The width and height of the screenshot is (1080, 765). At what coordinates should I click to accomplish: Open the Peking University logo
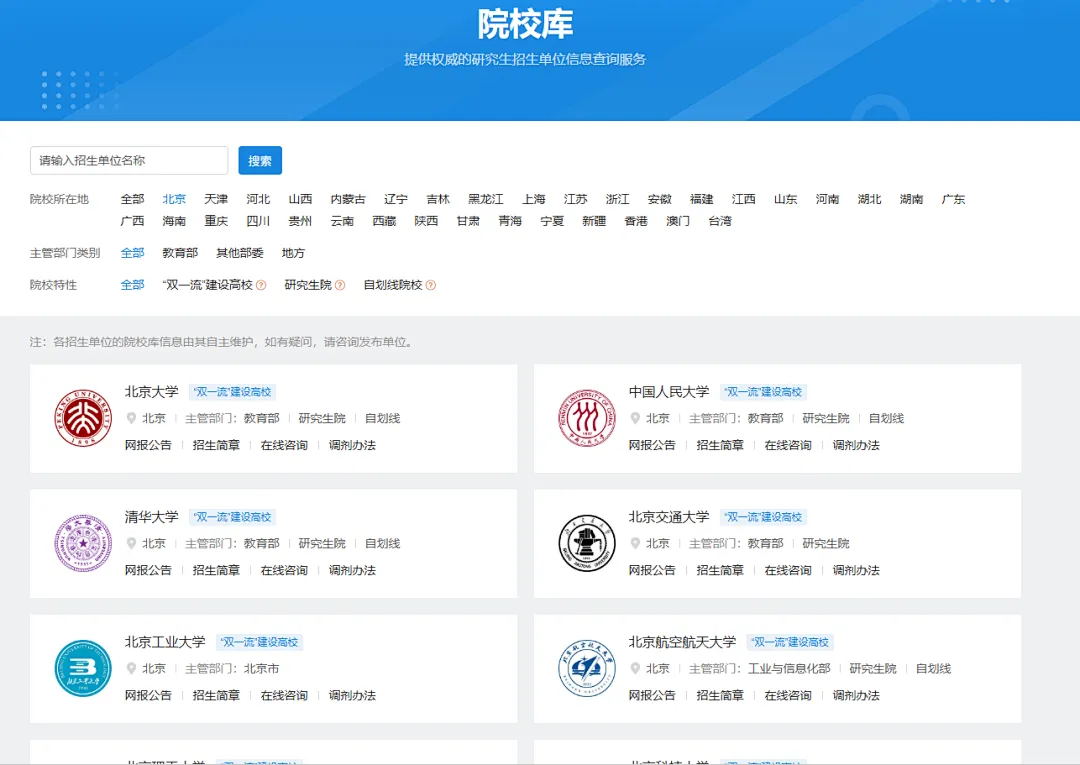point(83,418)
